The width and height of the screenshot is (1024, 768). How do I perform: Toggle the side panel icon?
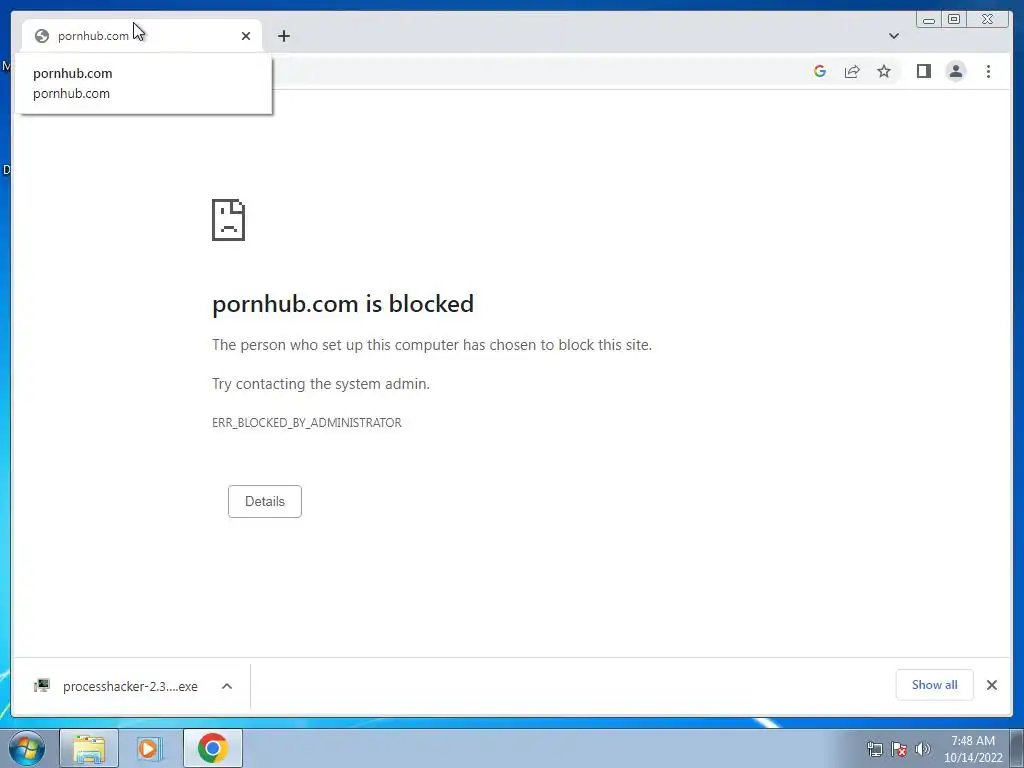(923, 71)
